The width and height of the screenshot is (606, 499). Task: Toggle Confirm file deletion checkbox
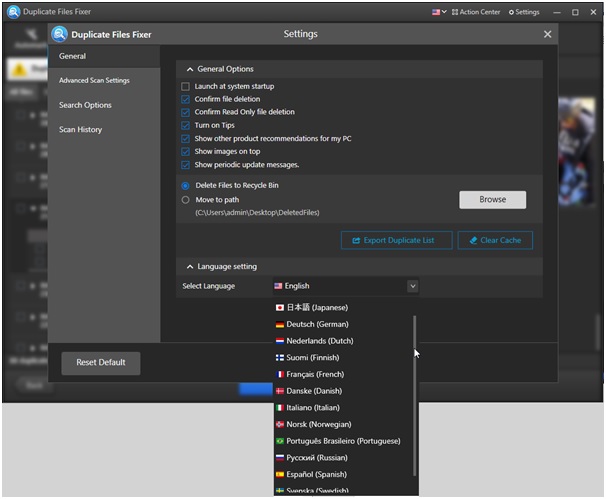(186, 99)
